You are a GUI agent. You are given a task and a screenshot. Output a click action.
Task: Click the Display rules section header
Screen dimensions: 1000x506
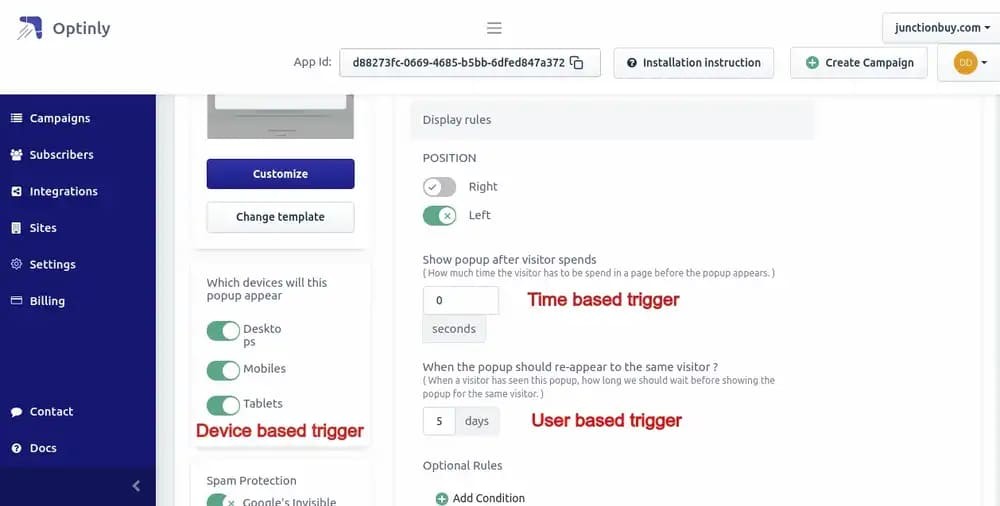click(x=612, y=120)
